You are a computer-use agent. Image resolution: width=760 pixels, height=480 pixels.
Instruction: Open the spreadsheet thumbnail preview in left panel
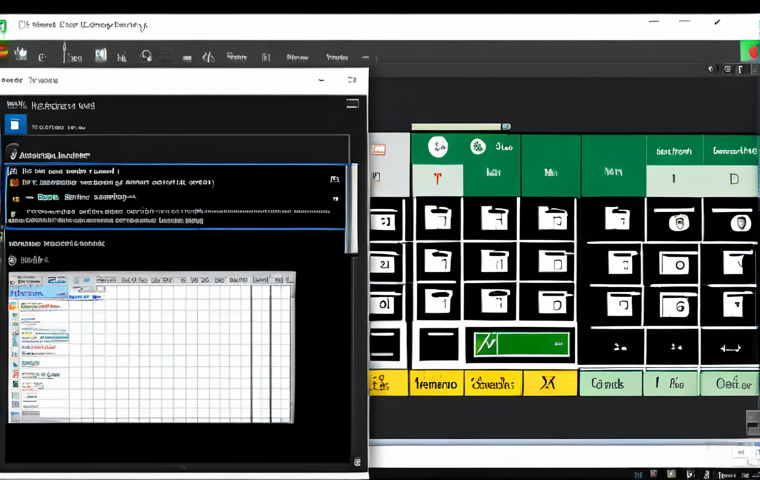152,347
